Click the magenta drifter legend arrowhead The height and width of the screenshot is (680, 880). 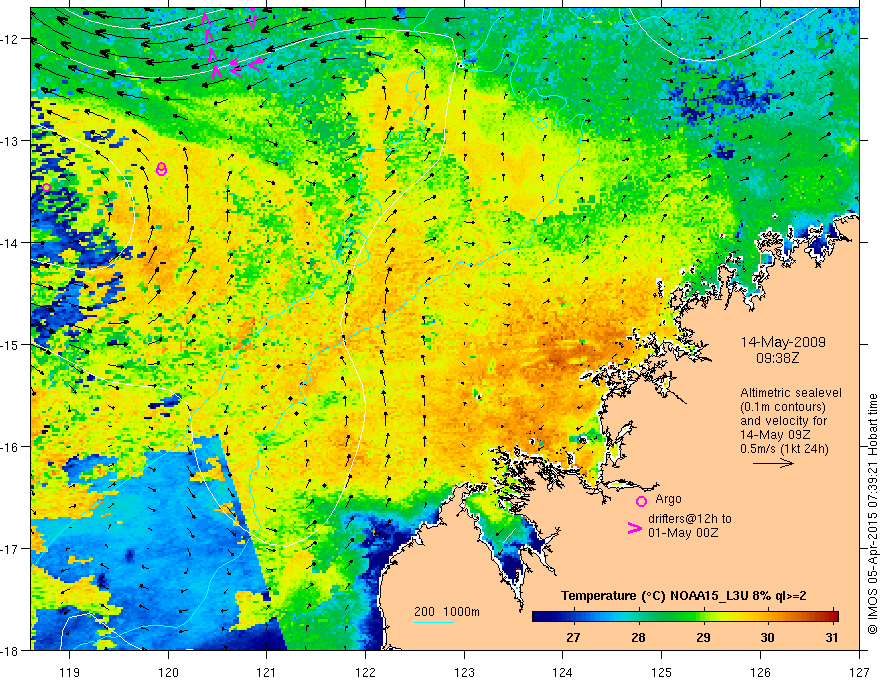pyautogui.click(x=634, y=528)
